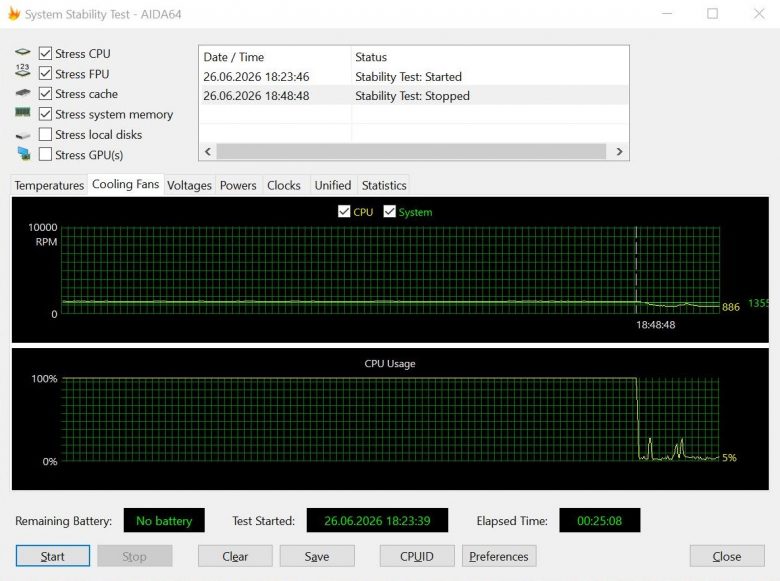
Task: Select the Stability Test: Stopped log row
Action: tap(414, 96)
